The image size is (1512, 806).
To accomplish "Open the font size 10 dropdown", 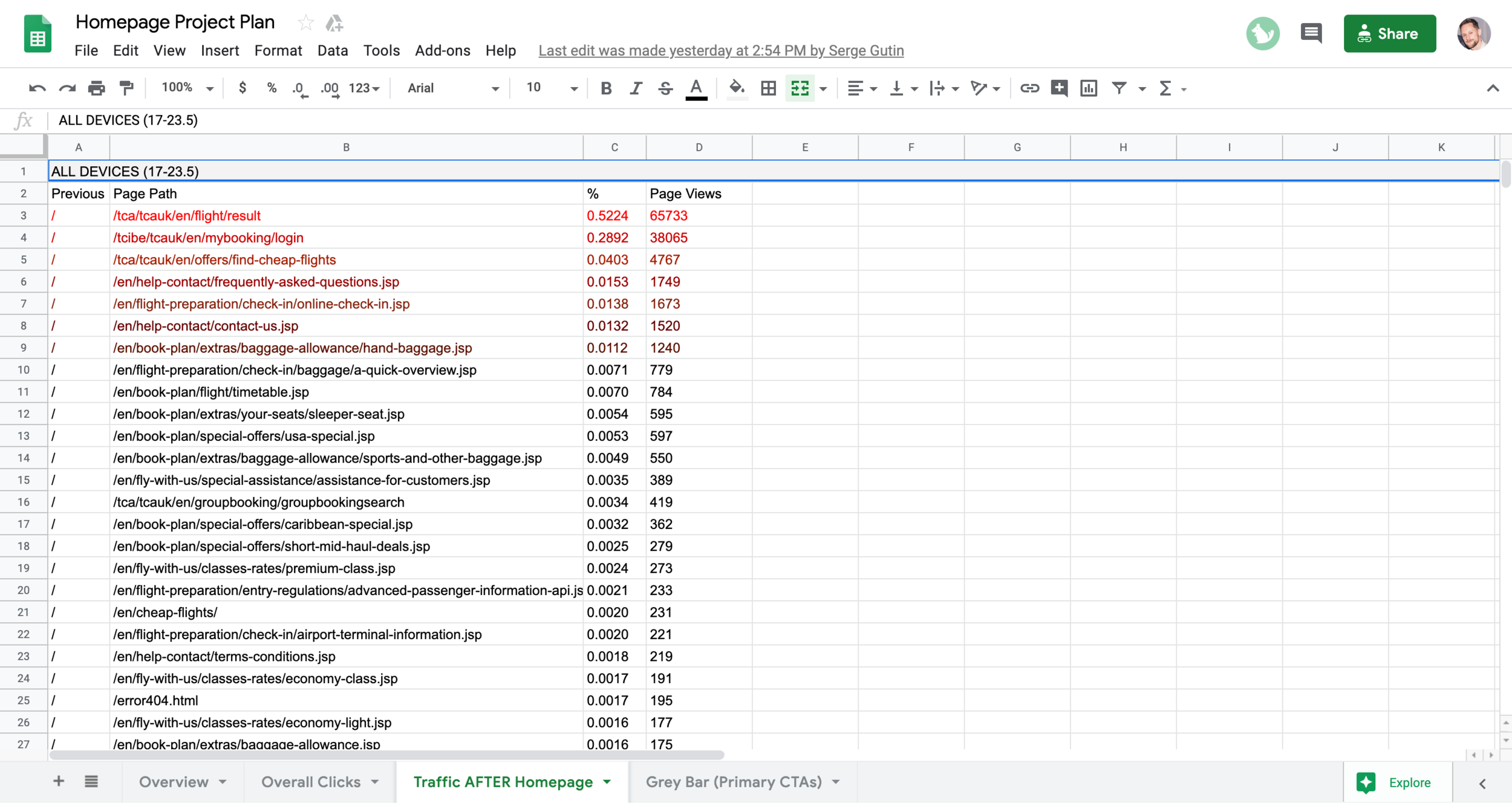I will pyautogui.click(x=552, y=88).
